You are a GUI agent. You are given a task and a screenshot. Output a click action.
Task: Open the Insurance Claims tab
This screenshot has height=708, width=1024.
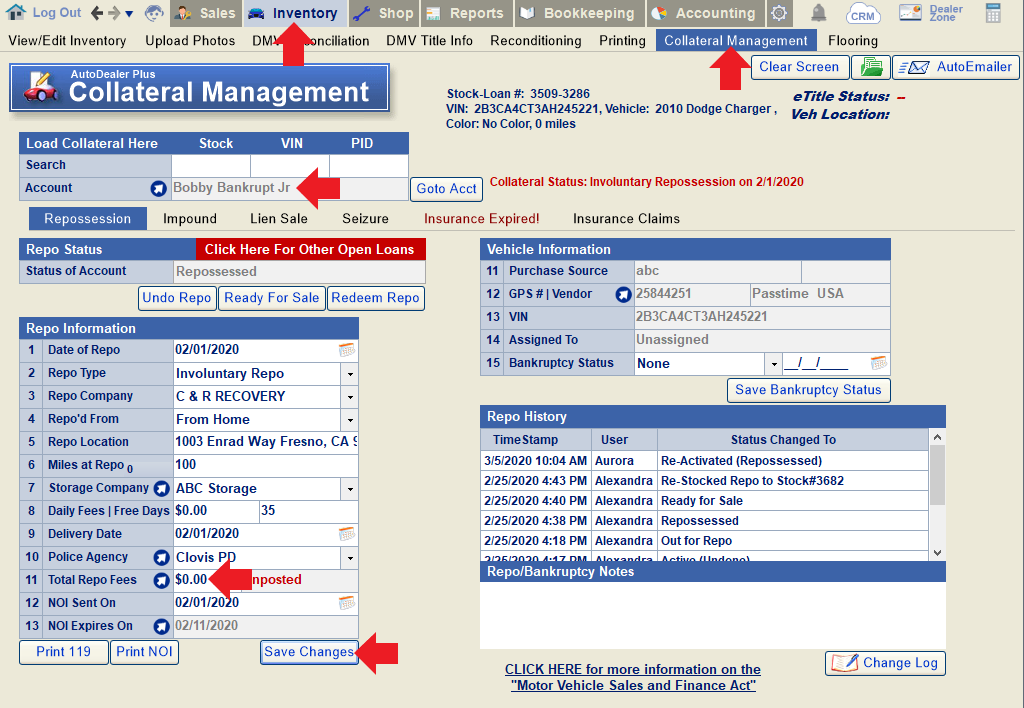626,219
